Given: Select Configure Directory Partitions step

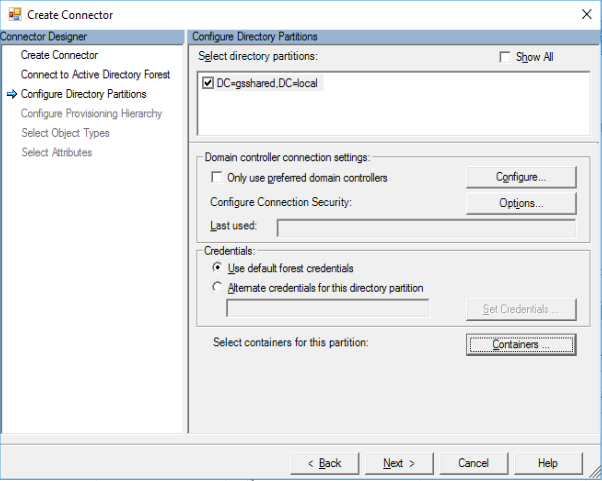Looking at the screenshot, I should (83, 94).
